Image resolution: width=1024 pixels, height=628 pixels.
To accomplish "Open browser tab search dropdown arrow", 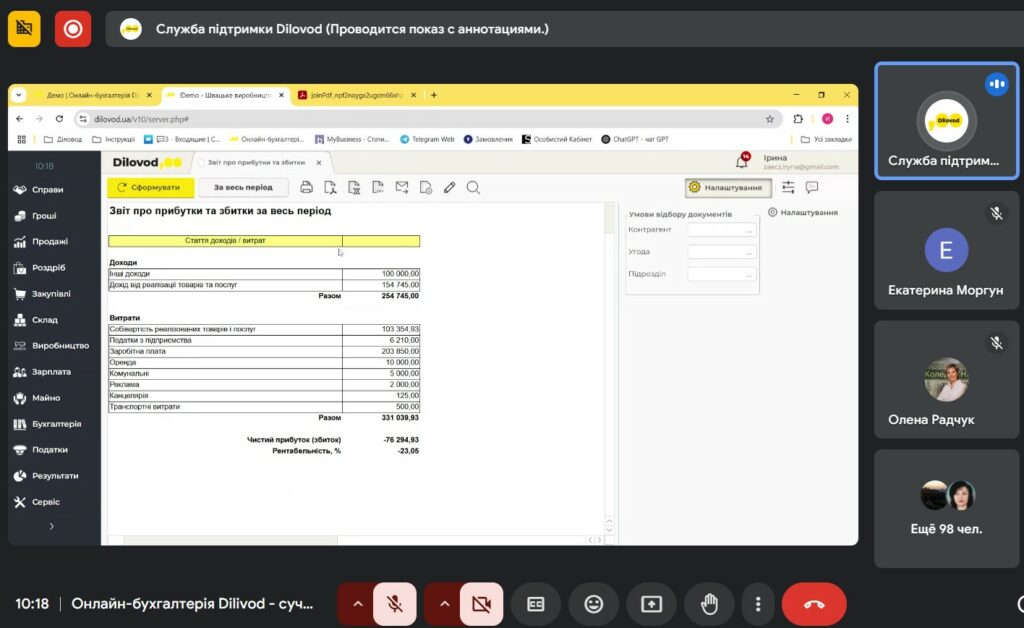I will point(18,95).
